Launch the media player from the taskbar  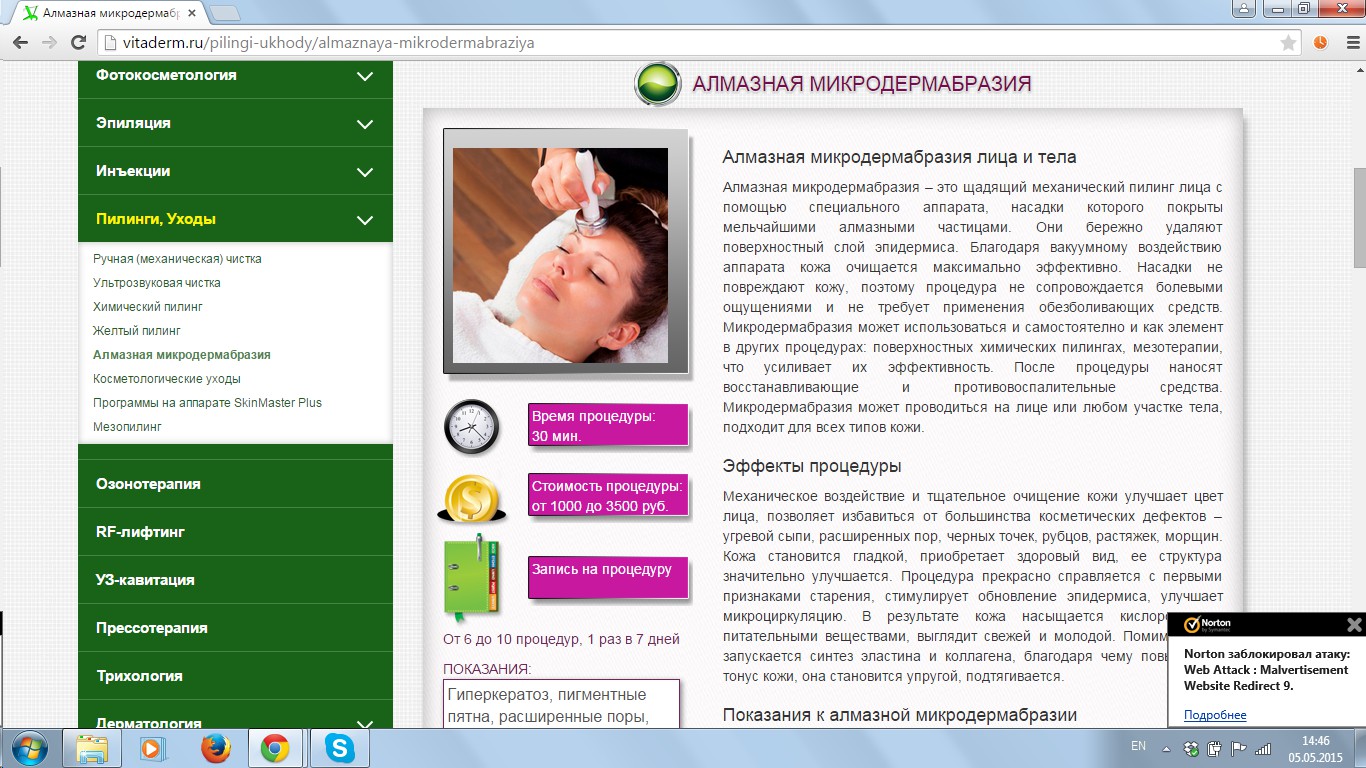(153, 748)
